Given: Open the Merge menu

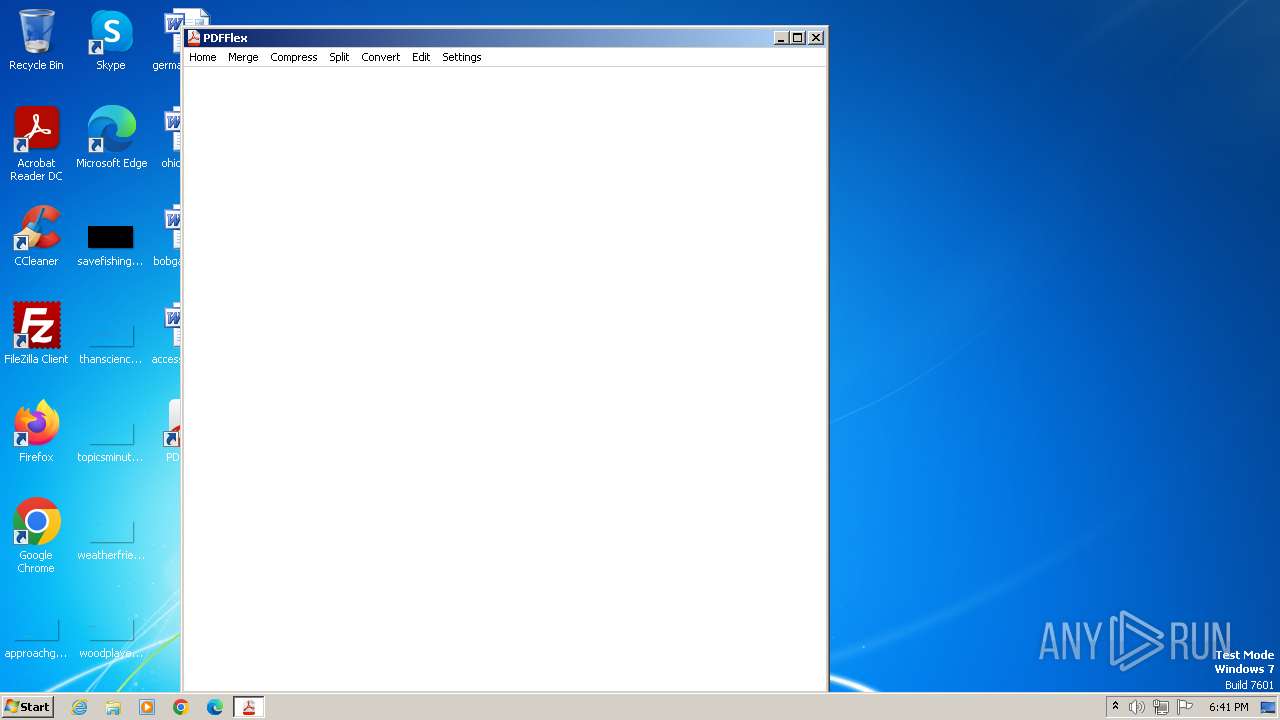Looking at the screenshot, I should [x=243, y=57].
